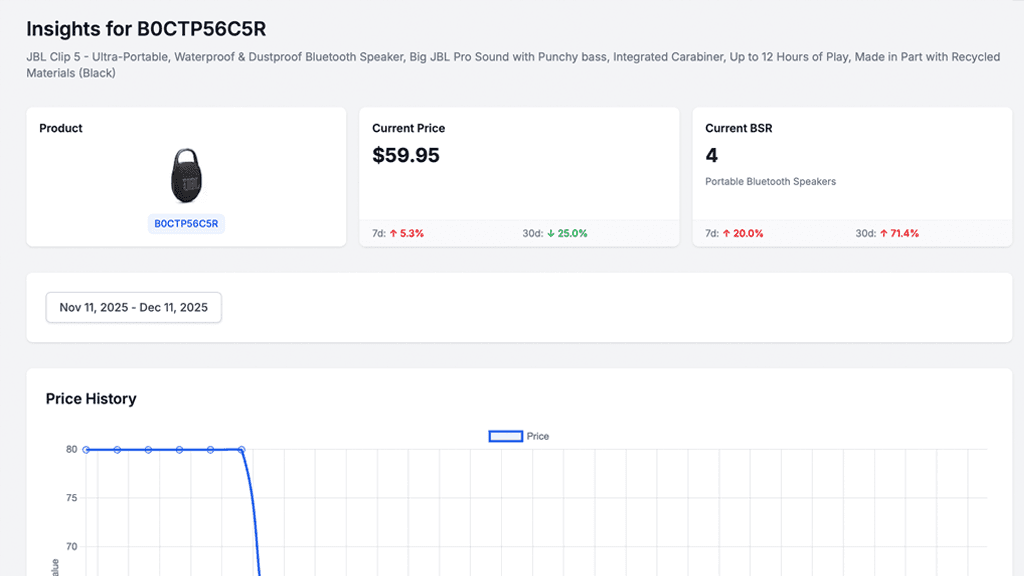Image resolution: width=1024 pixels, height=576 pixels.
Task: Click the Insights for B0CTP56C5R page title
Action: click(146, 29)
